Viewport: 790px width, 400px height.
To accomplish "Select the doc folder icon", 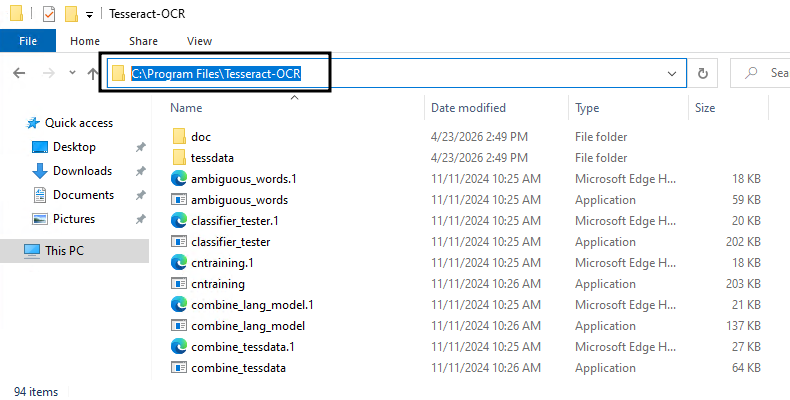I will pyautogui.click(x=179, y=137).
